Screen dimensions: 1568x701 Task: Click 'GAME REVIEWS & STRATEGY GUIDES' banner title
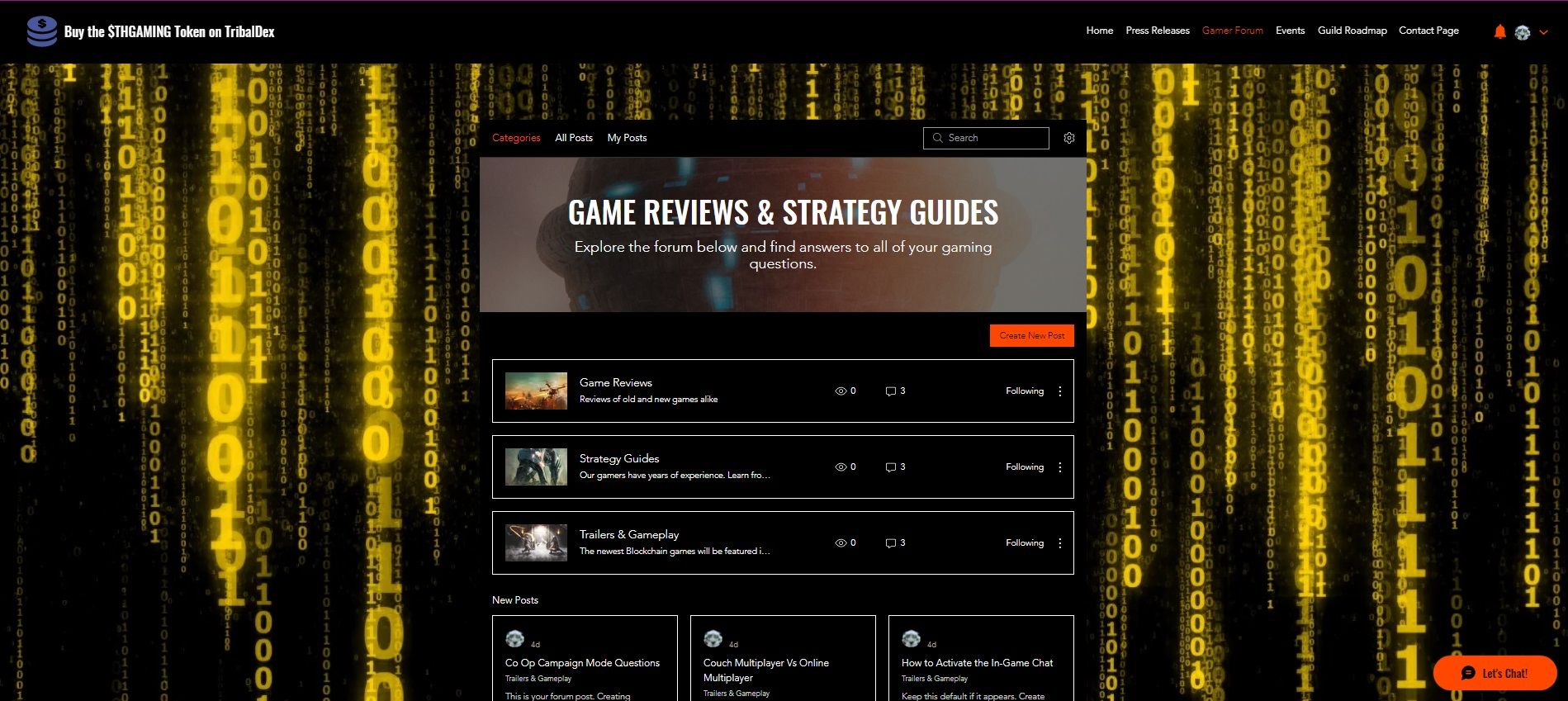point(783,212)
